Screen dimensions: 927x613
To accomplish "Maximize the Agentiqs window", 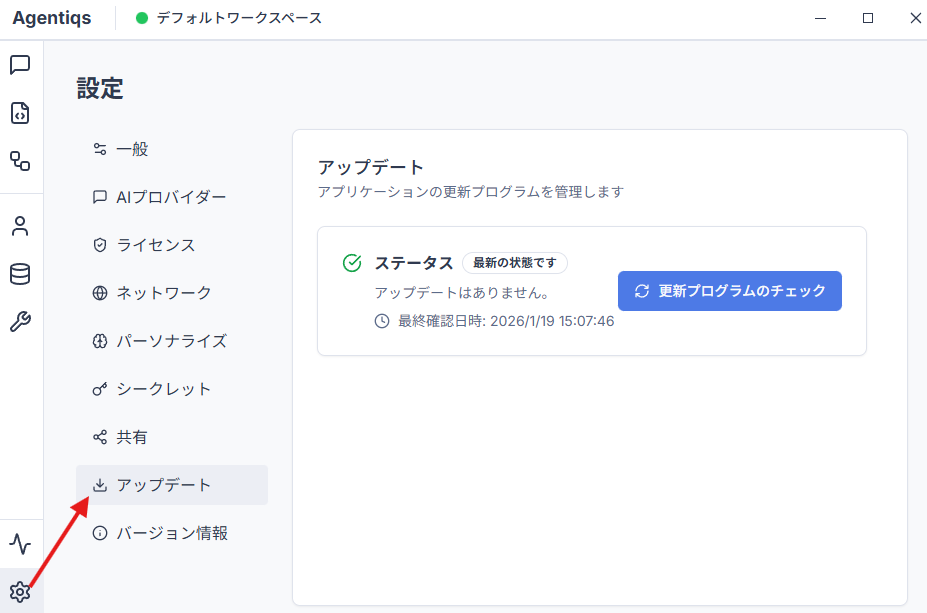I will point(868,18).
